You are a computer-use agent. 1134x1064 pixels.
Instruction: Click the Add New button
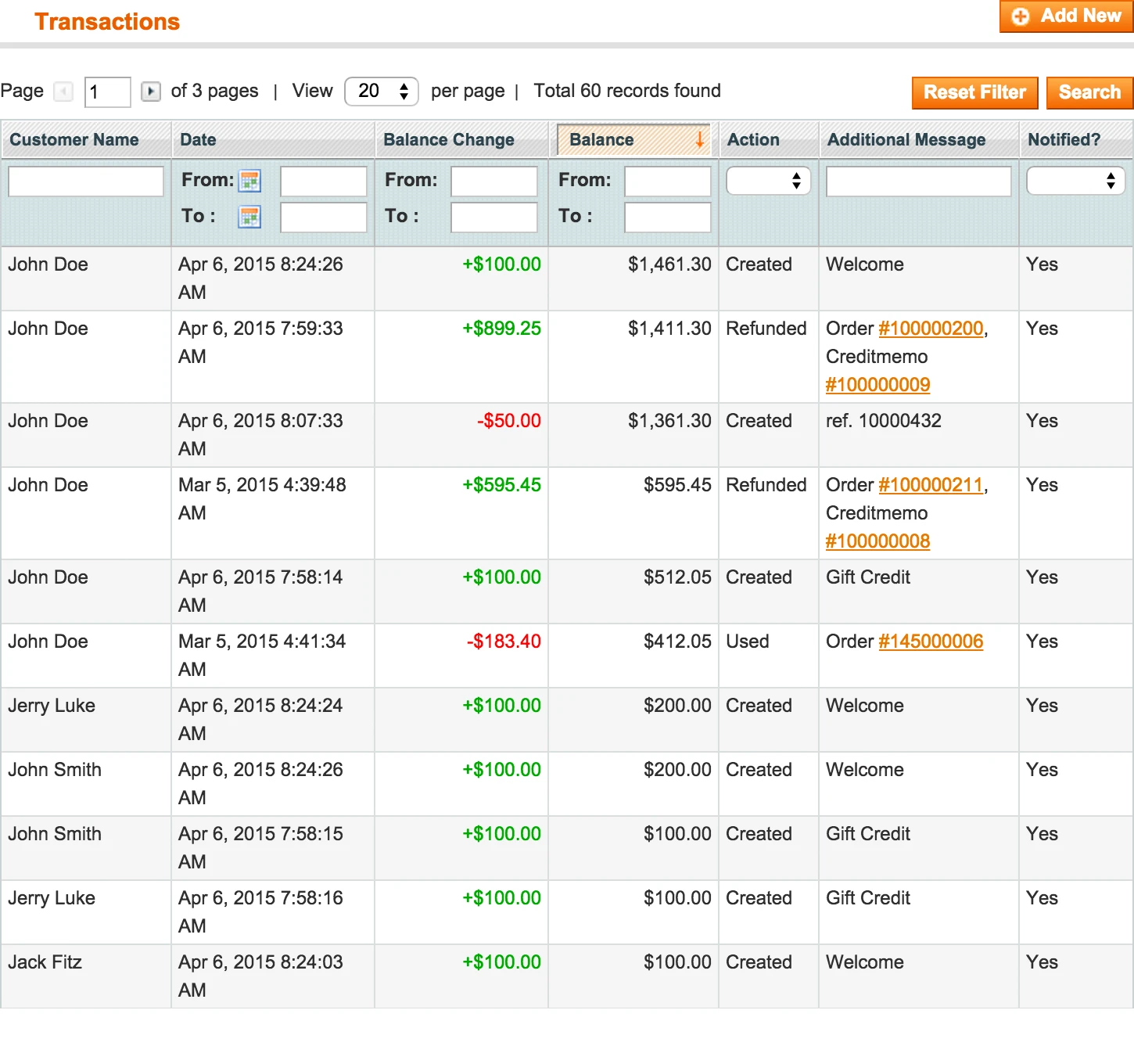click(x=1066, y=16)
